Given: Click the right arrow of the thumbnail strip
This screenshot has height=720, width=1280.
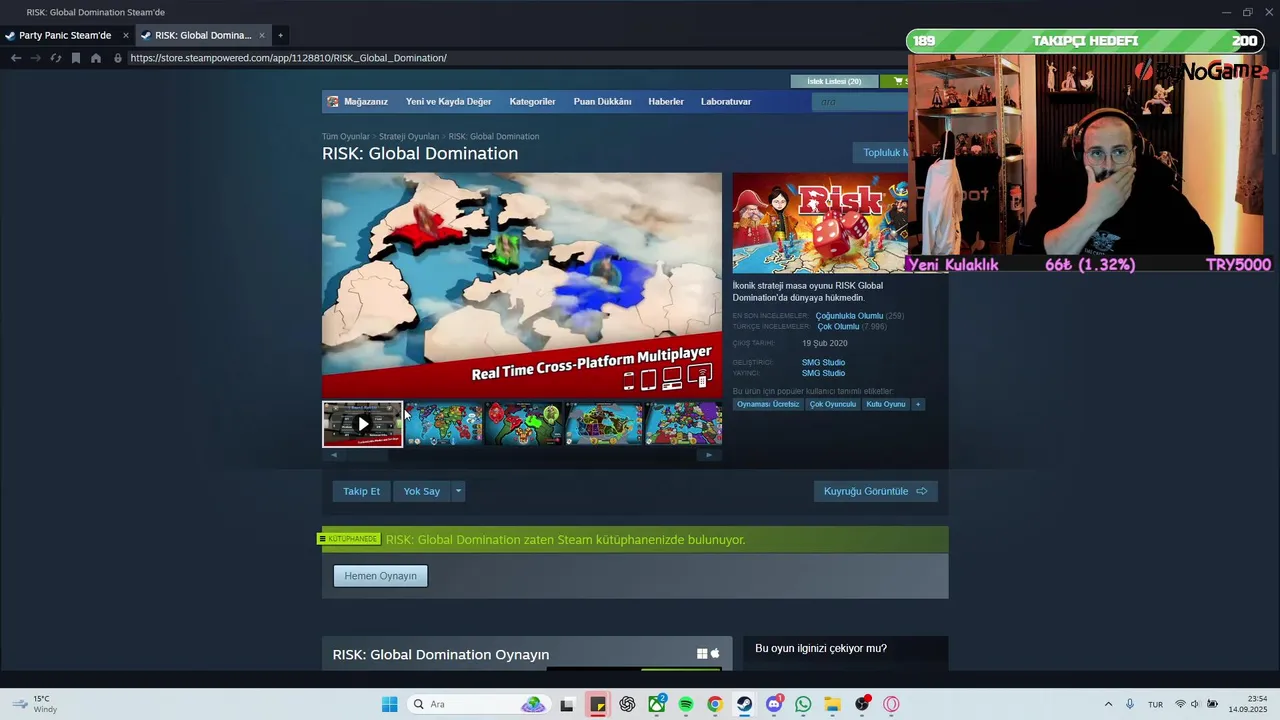Looking at the screenshot, I should [x=710, y=455].
